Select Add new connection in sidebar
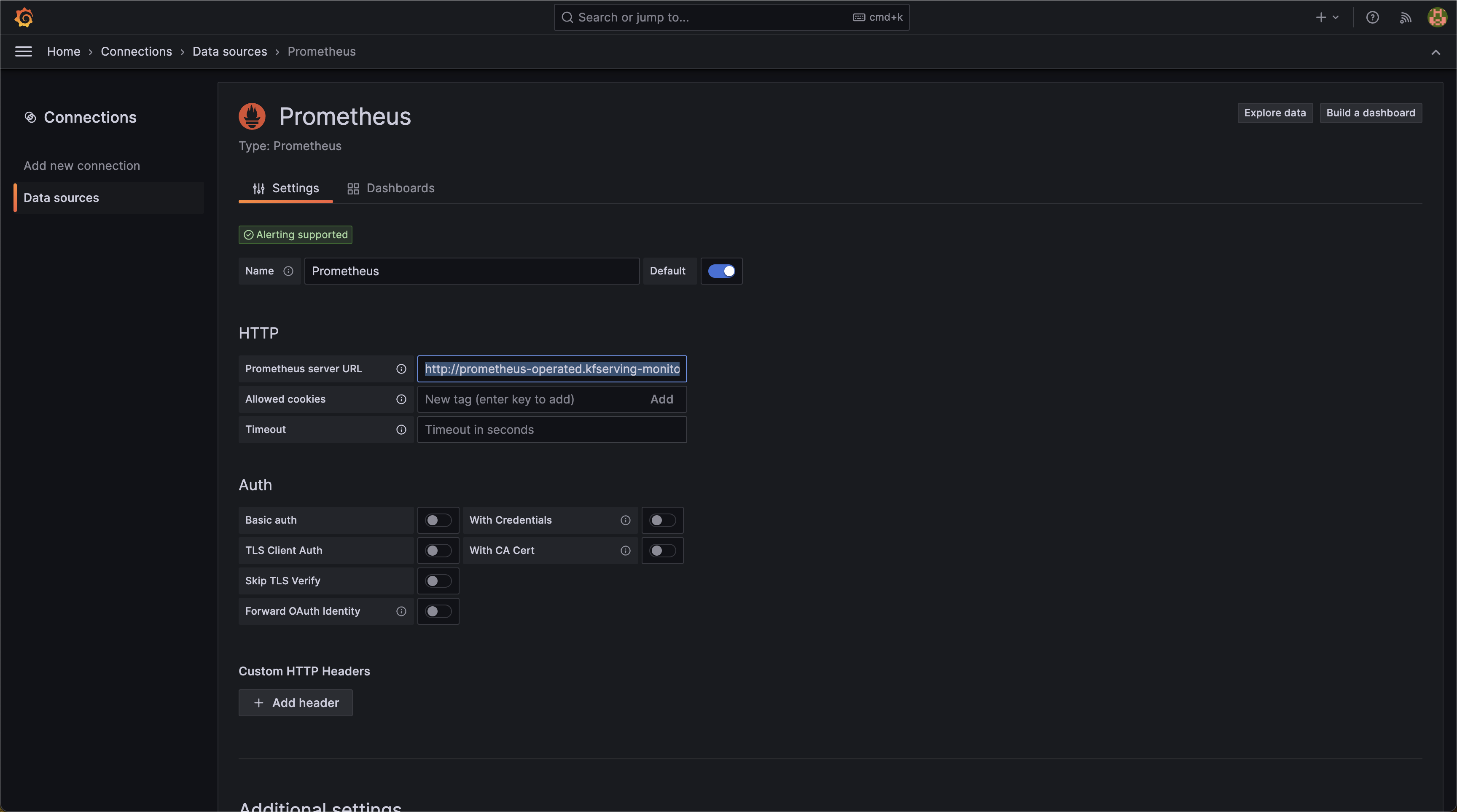 coord(81,166)
